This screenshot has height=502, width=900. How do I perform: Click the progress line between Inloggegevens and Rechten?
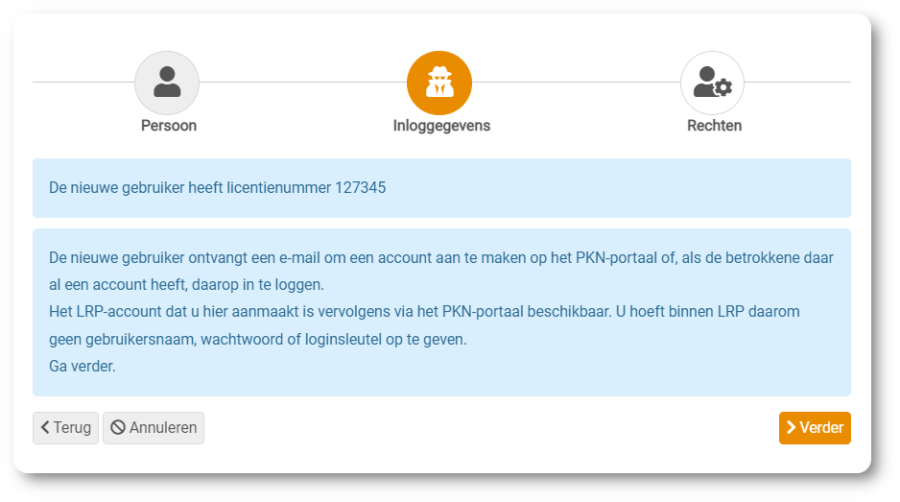[x=576, y=82]
